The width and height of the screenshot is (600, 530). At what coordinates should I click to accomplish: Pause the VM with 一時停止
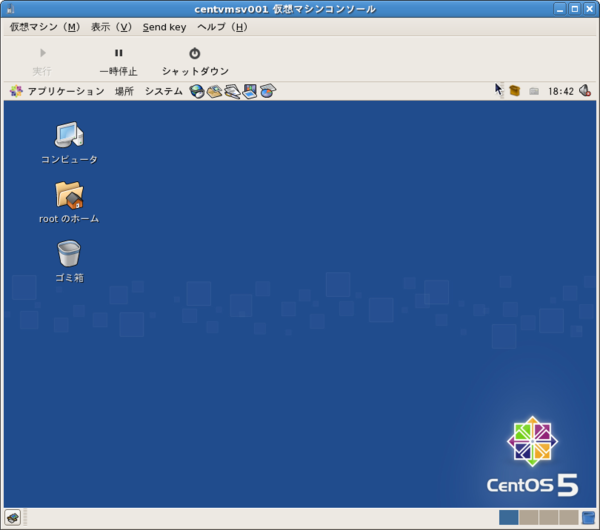coord(118,61)
